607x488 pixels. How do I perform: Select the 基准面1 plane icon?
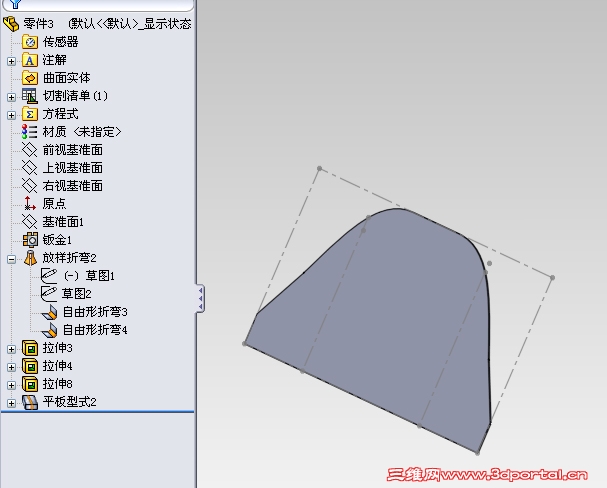pos(30,222)
